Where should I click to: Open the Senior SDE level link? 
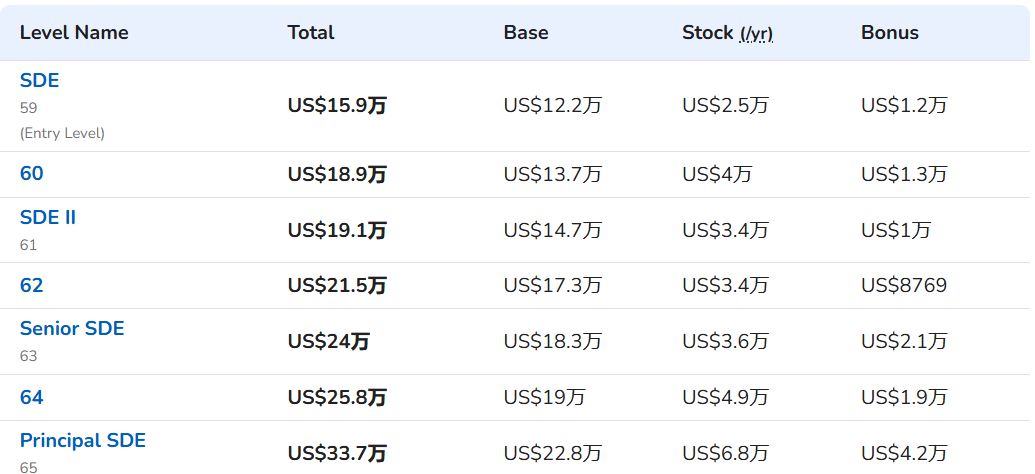(72, 328)
